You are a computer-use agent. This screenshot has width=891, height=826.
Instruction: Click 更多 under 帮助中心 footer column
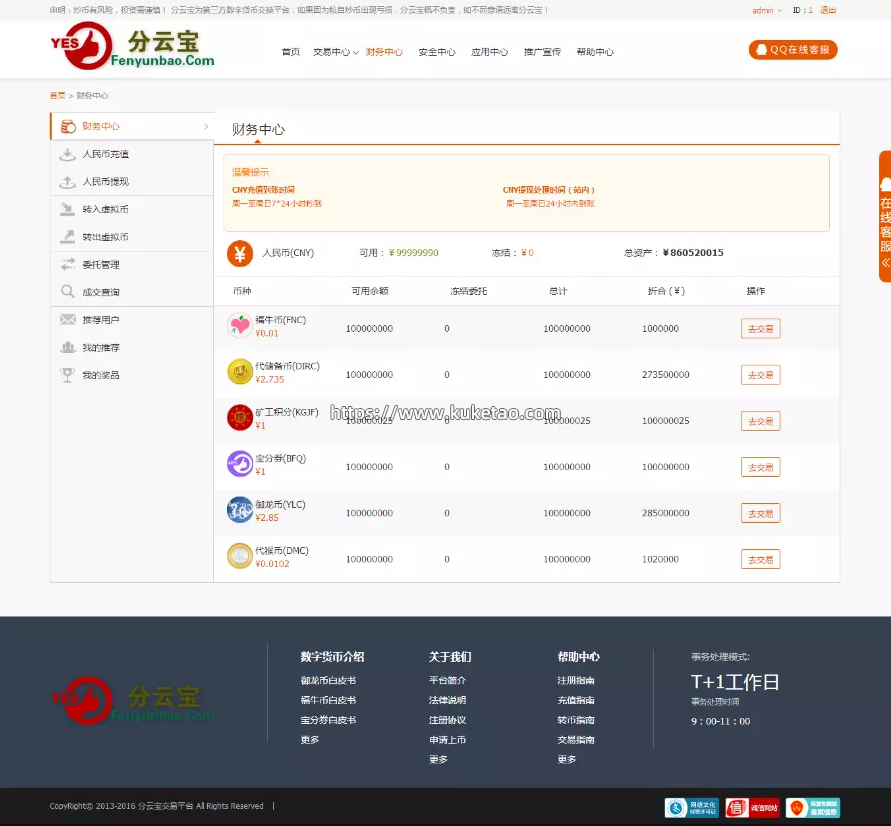tap(567, 760)
